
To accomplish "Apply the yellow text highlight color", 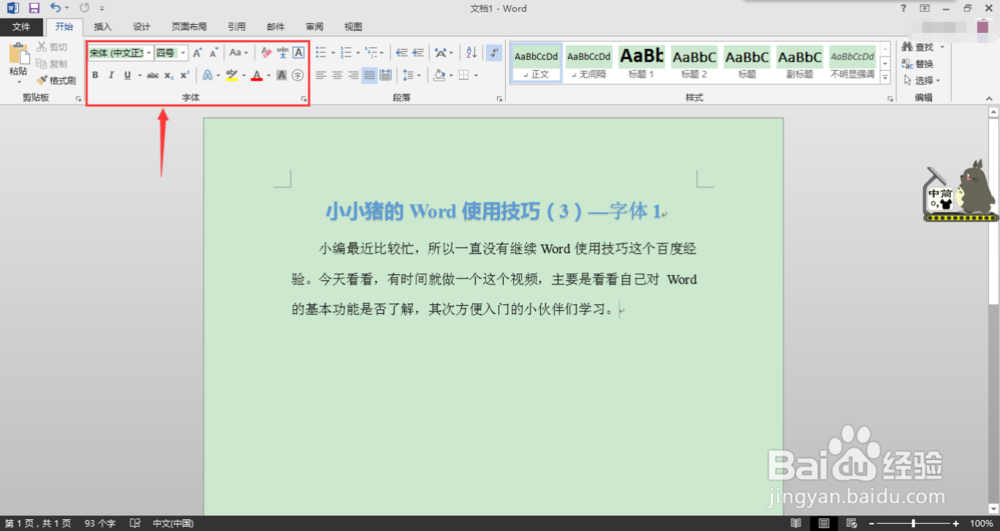I will (232, 75).
